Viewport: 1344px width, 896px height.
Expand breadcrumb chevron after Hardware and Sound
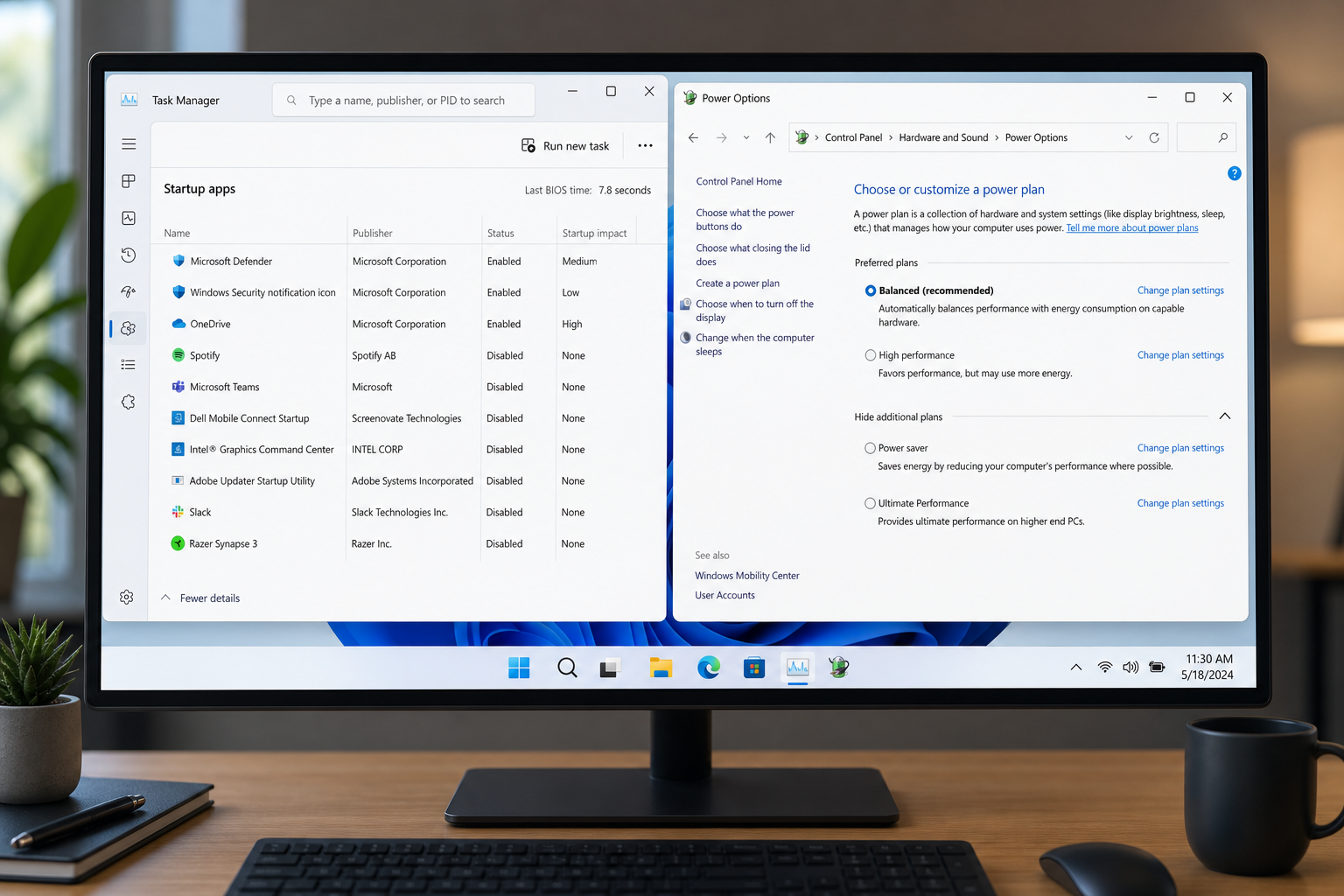[x=997, y=137]
